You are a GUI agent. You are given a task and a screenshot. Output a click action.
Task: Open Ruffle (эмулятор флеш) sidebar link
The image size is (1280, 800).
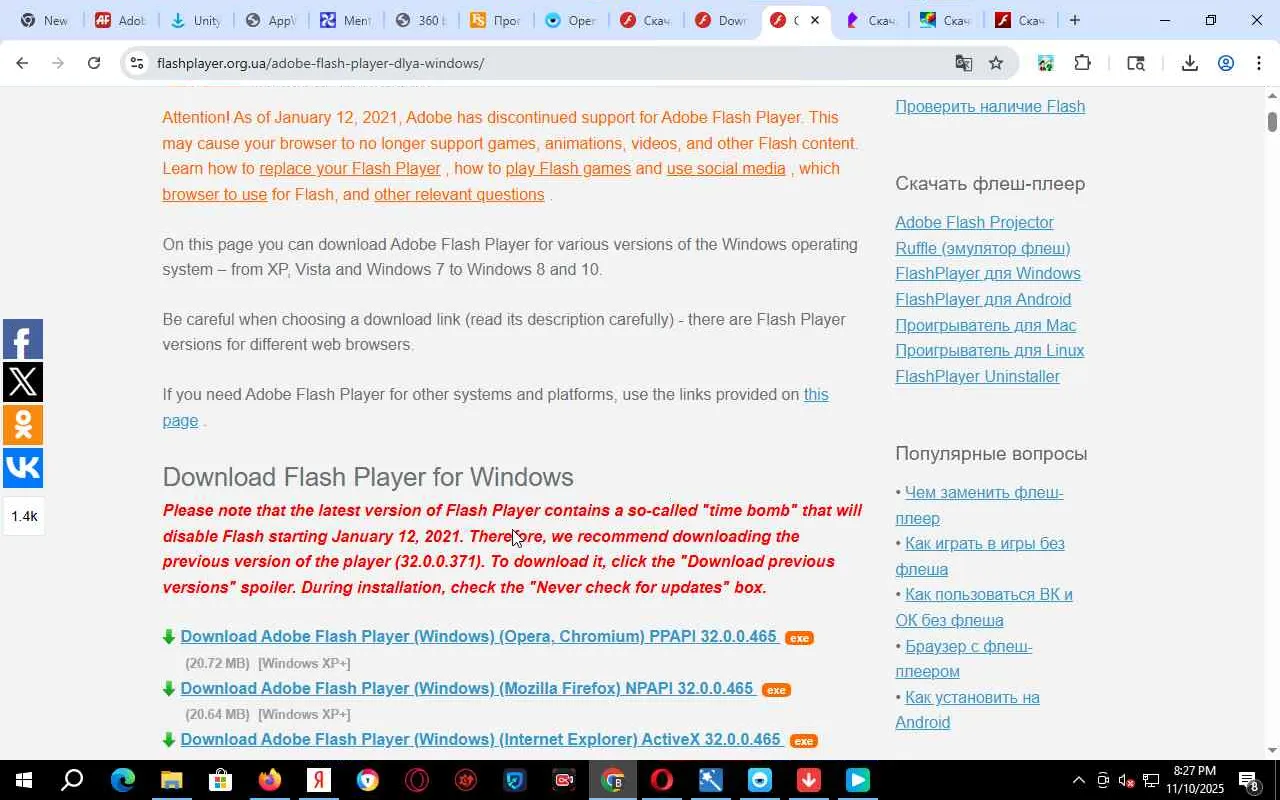coord(982,249)
